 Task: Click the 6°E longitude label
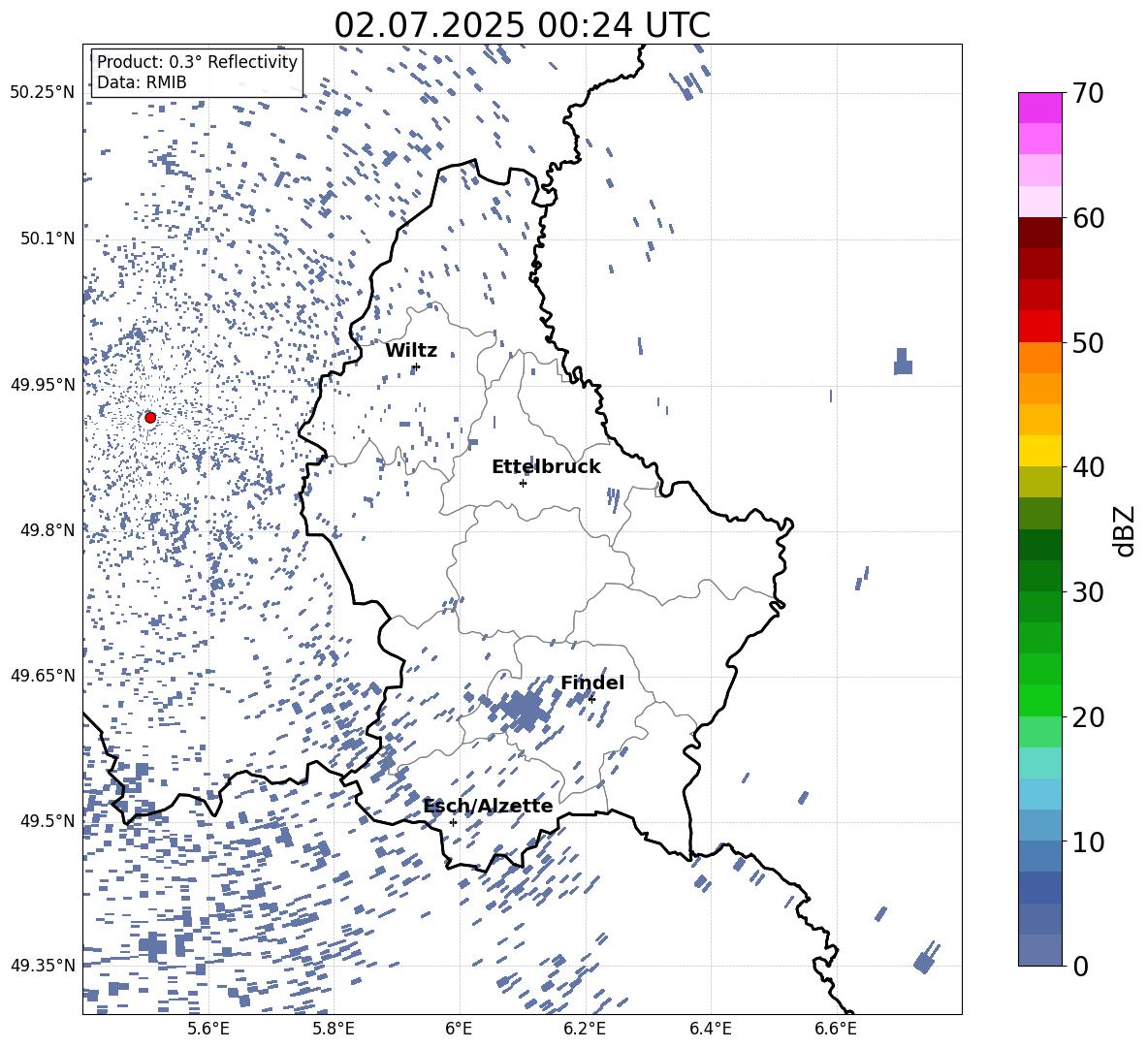[459, 1029]
